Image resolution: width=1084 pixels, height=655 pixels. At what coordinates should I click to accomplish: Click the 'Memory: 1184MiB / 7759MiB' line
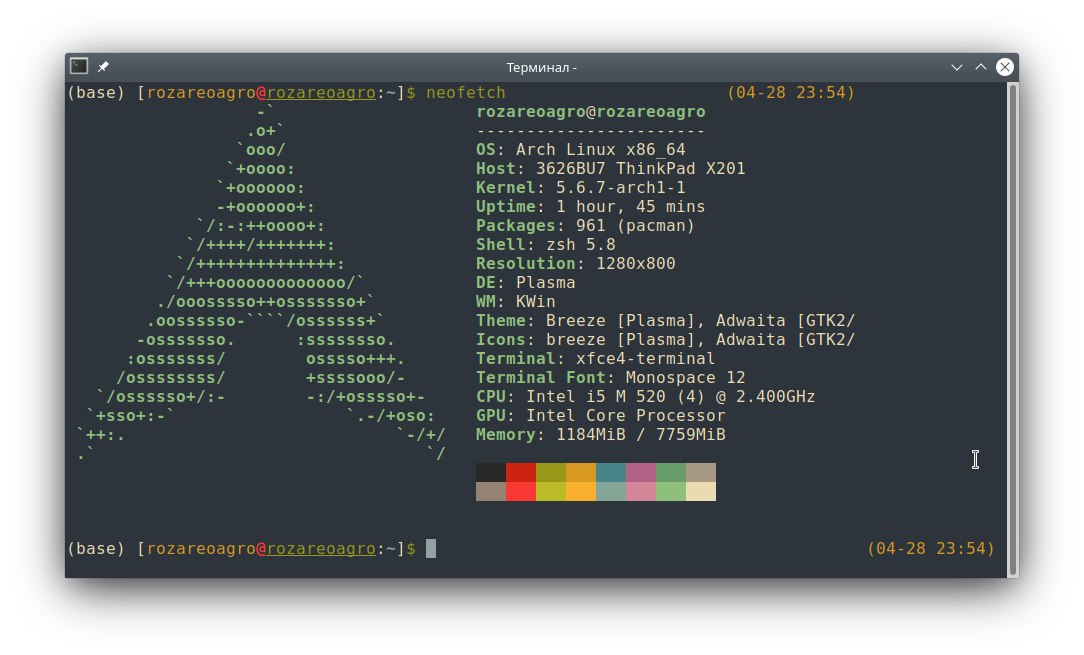(601, 435)
